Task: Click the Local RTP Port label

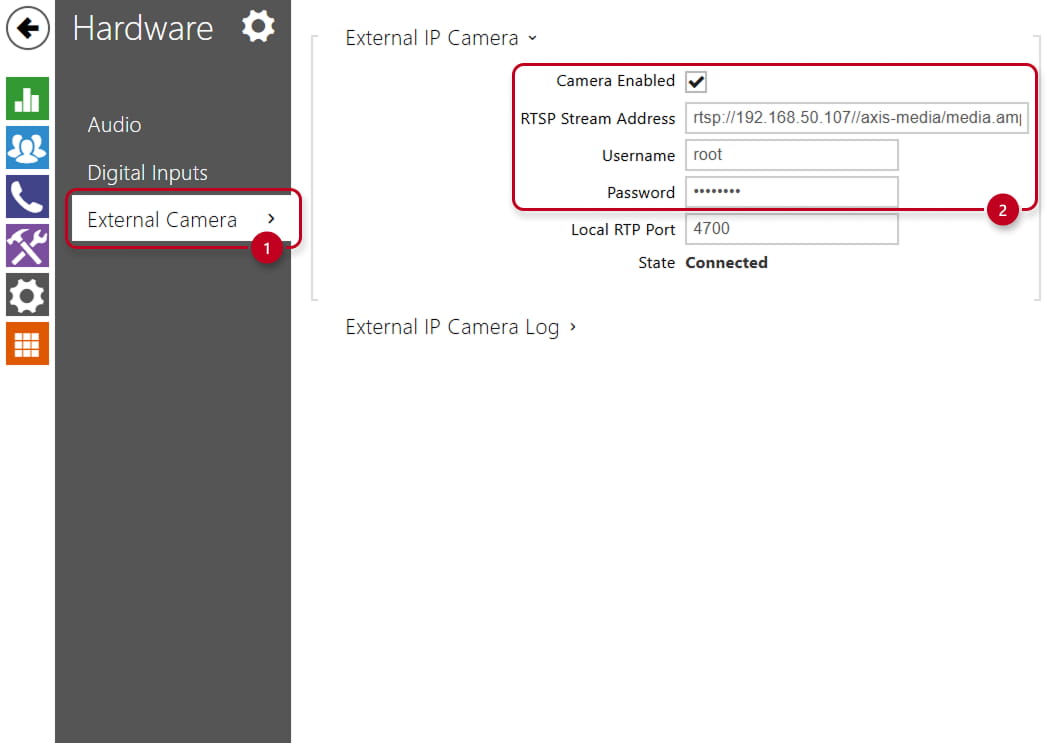Action: 624,229
